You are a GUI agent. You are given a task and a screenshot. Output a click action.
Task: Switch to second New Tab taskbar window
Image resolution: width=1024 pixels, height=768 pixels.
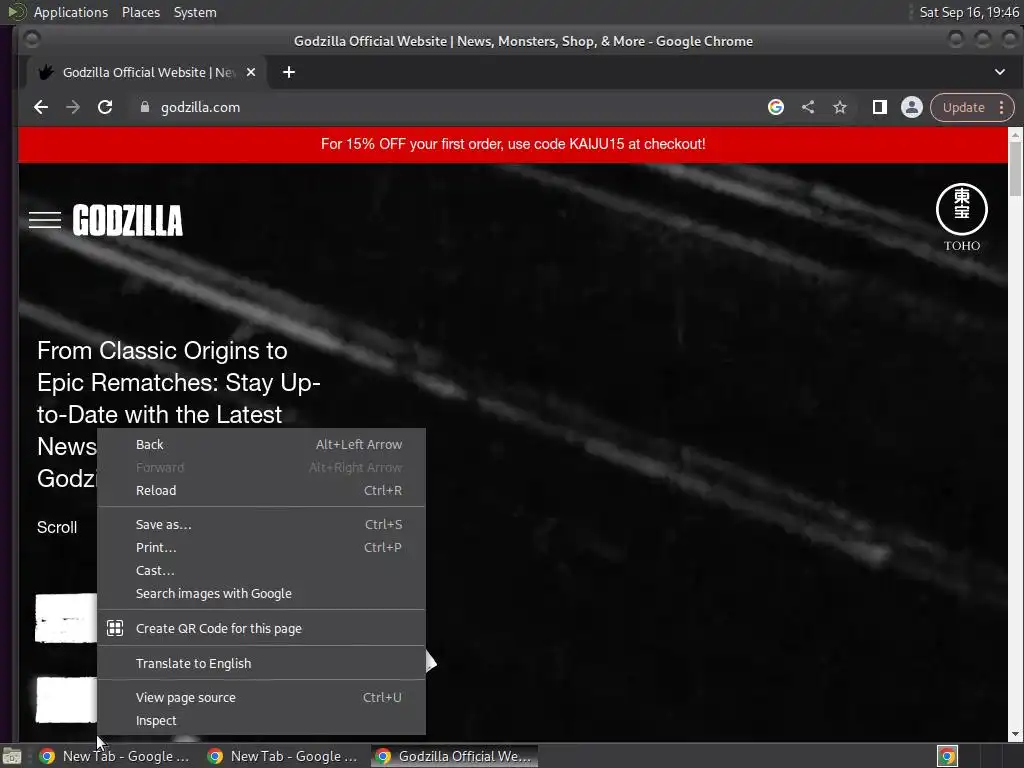283,756
